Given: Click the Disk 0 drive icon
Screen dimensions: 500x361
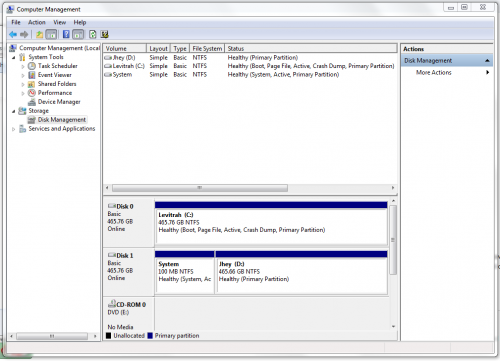Looking at the screenshot, I should (112, 206).
